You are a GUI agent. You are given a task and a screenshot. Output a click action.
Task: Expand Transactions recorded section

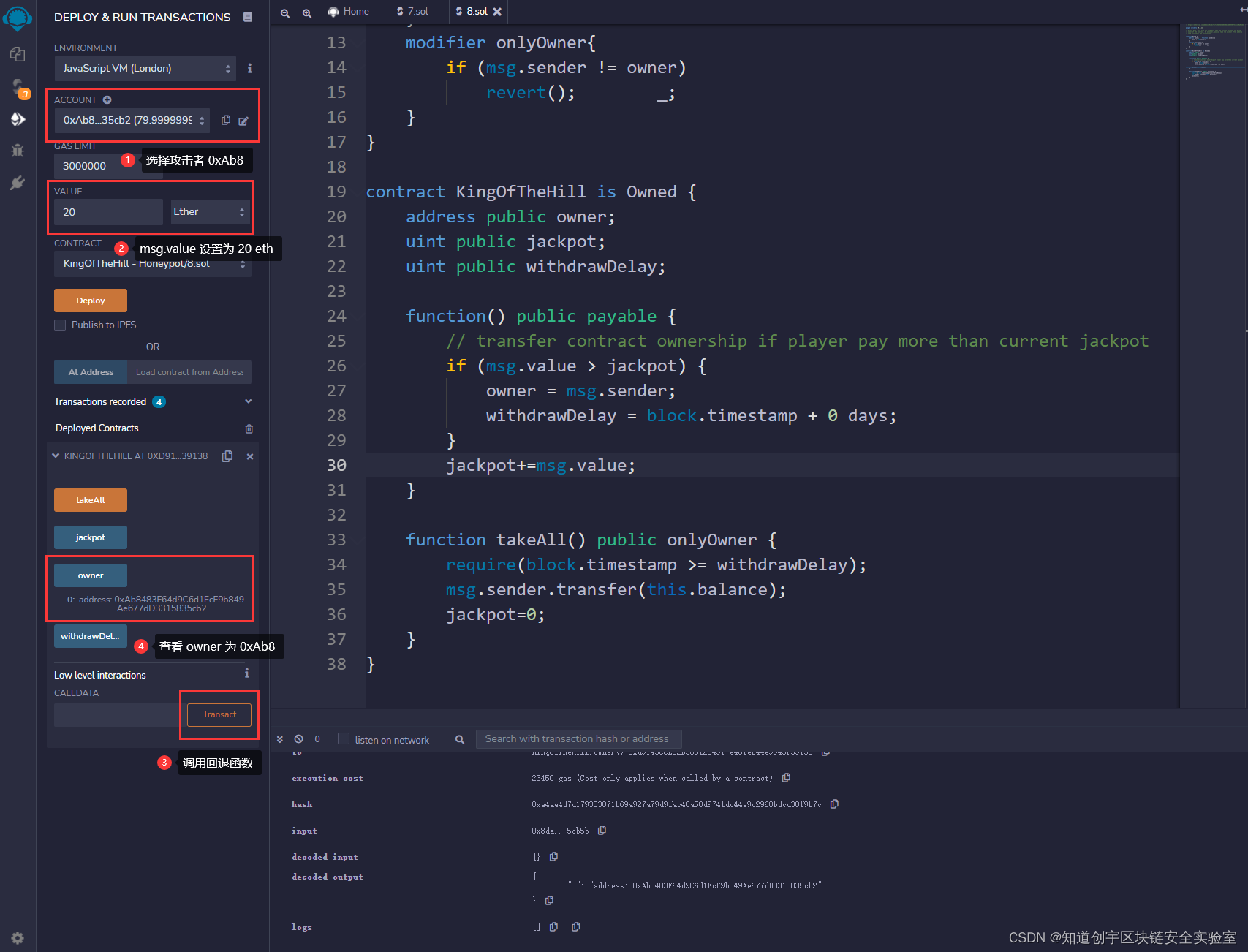249,401
